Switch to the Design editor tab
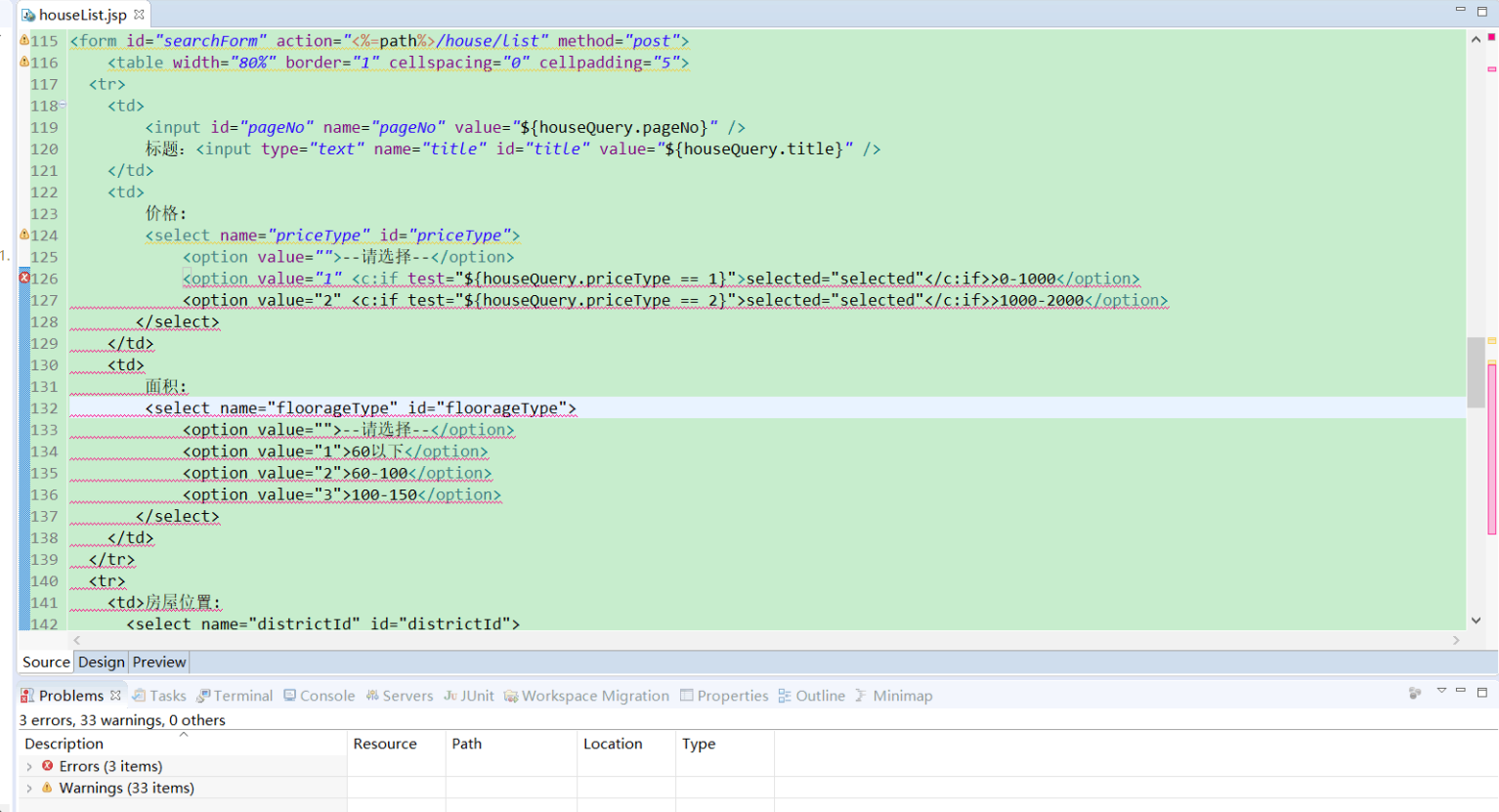 coord(102,662)
